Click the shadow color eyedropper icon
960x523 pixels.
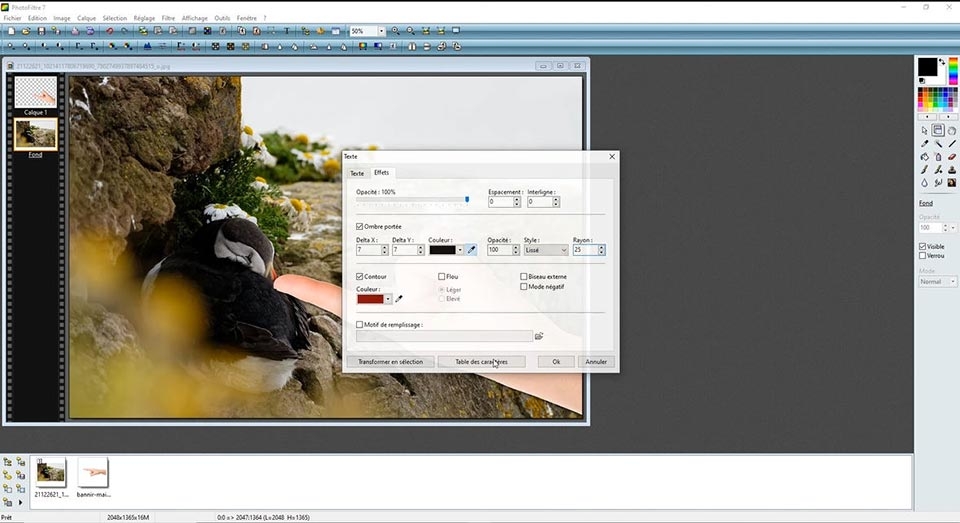472,250
